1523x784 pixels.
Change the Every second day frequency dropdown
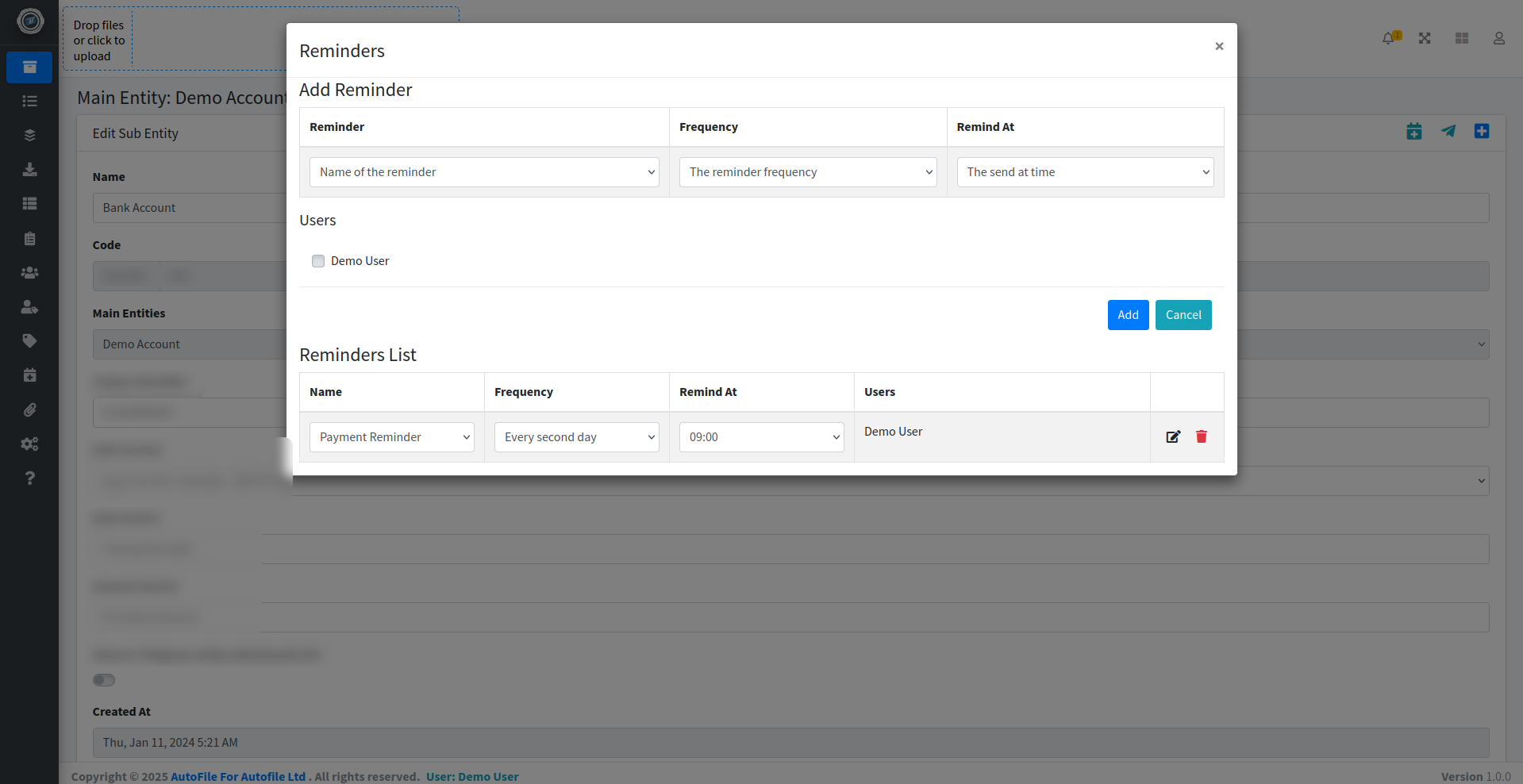coord(576,437)
